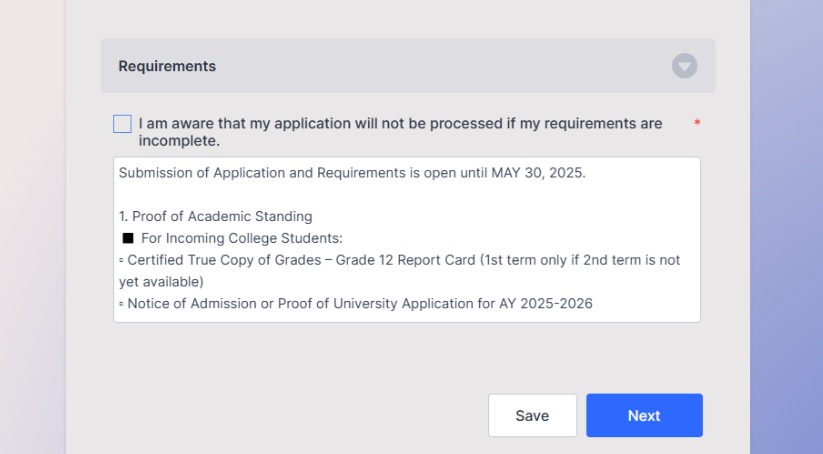Click the black square bullet icon
The height and width of the screenshot is (454, 823).
click(128, 238)
